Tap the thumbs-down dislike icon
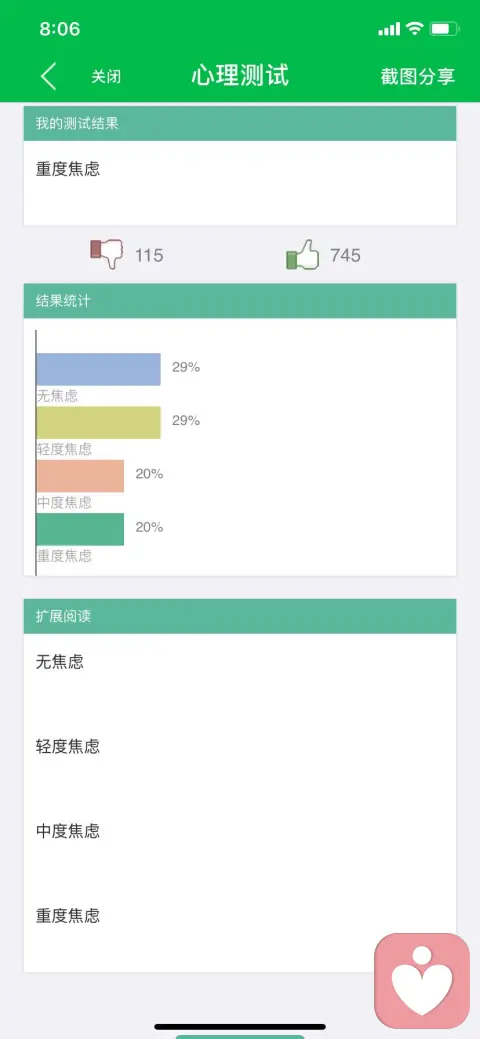The width and height of the screenshot is (480, 1039). (107, 254)
